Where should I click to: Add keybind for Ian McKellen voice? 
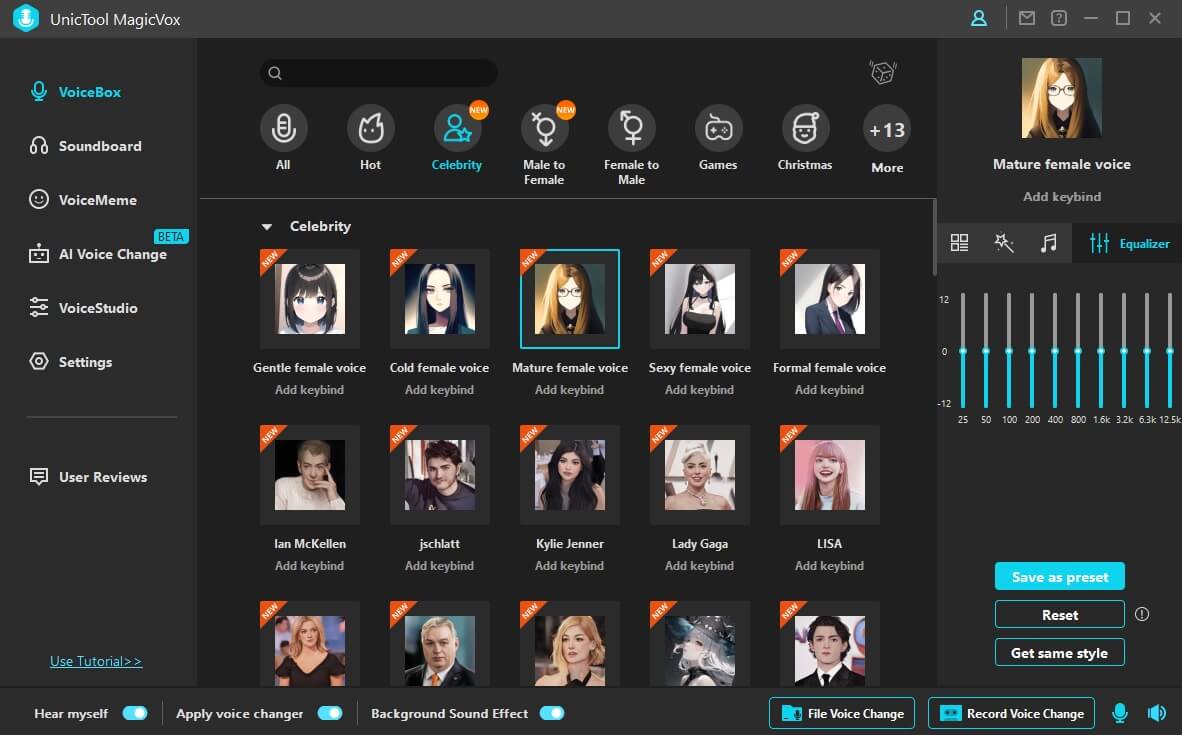(x=309, y=565)
